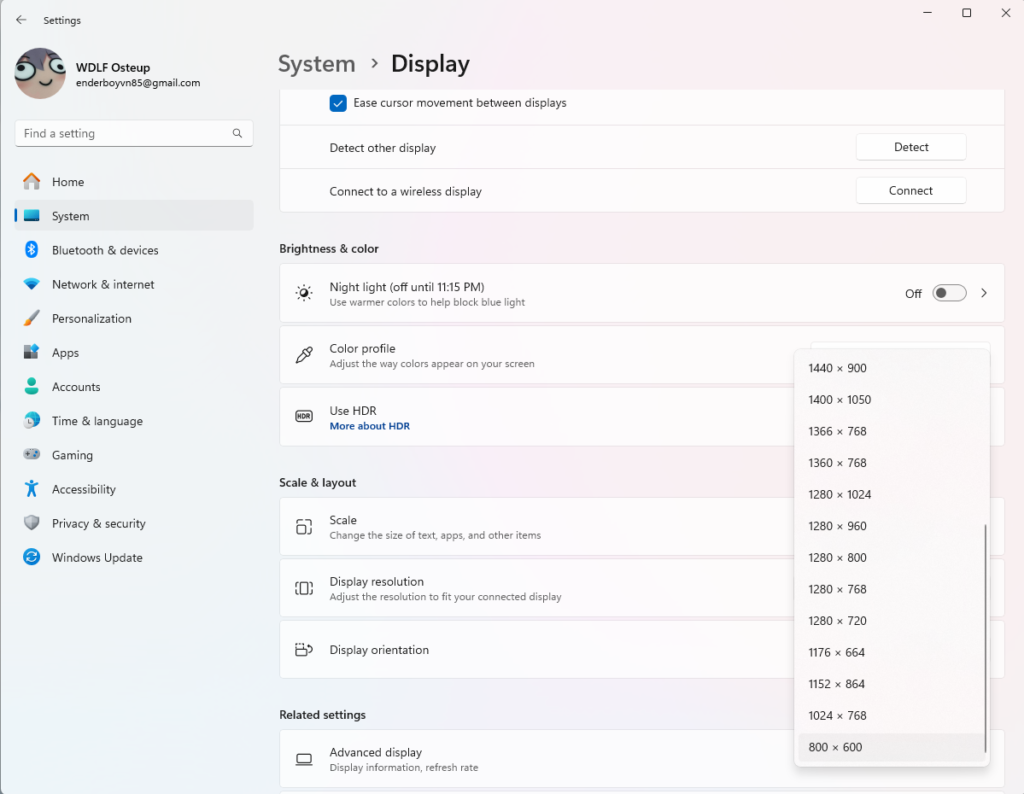Go to Accounts in the sidebar
This screenshot has width=1024, height=794.
click(x=76, y=387)
